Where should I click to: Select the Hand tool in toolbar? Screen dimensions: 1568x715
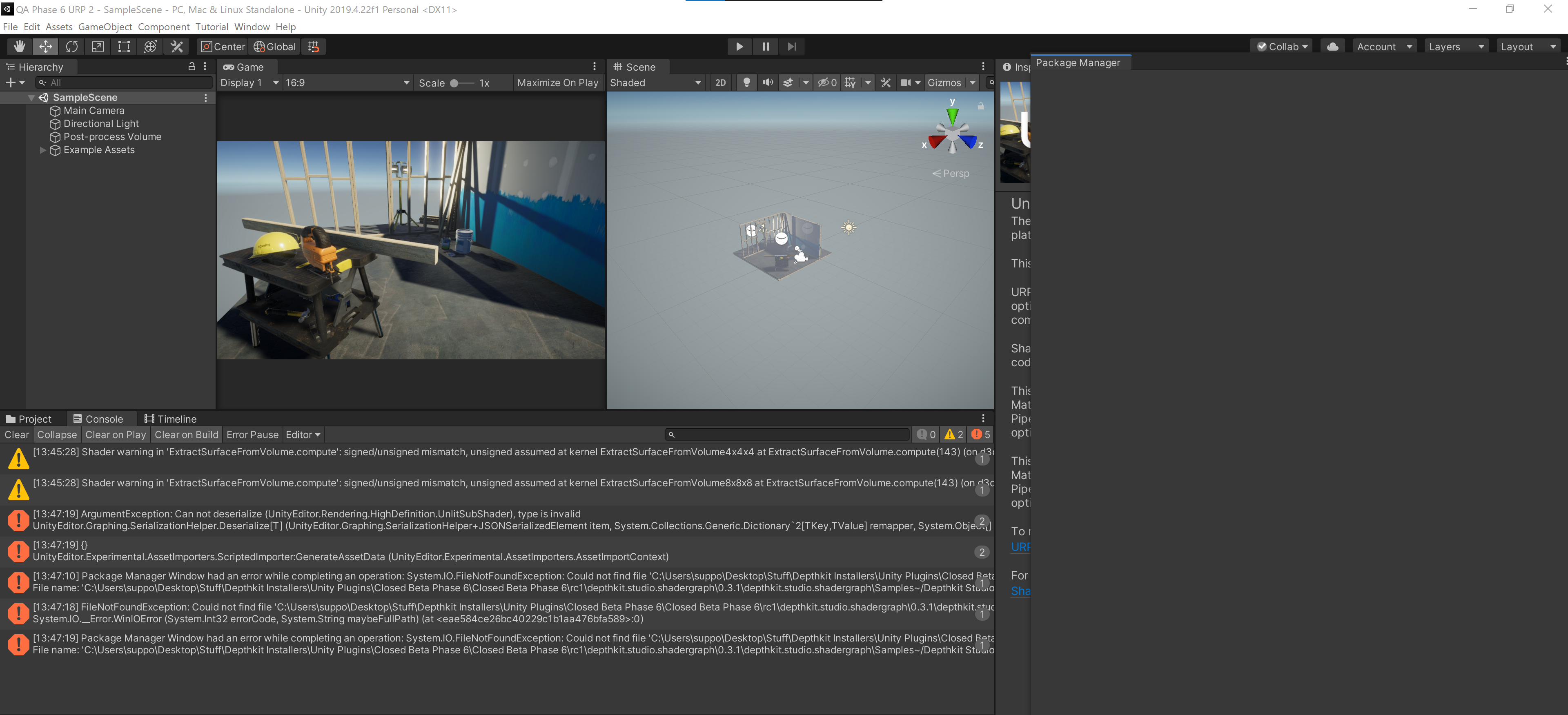click(x=20, y=46)
